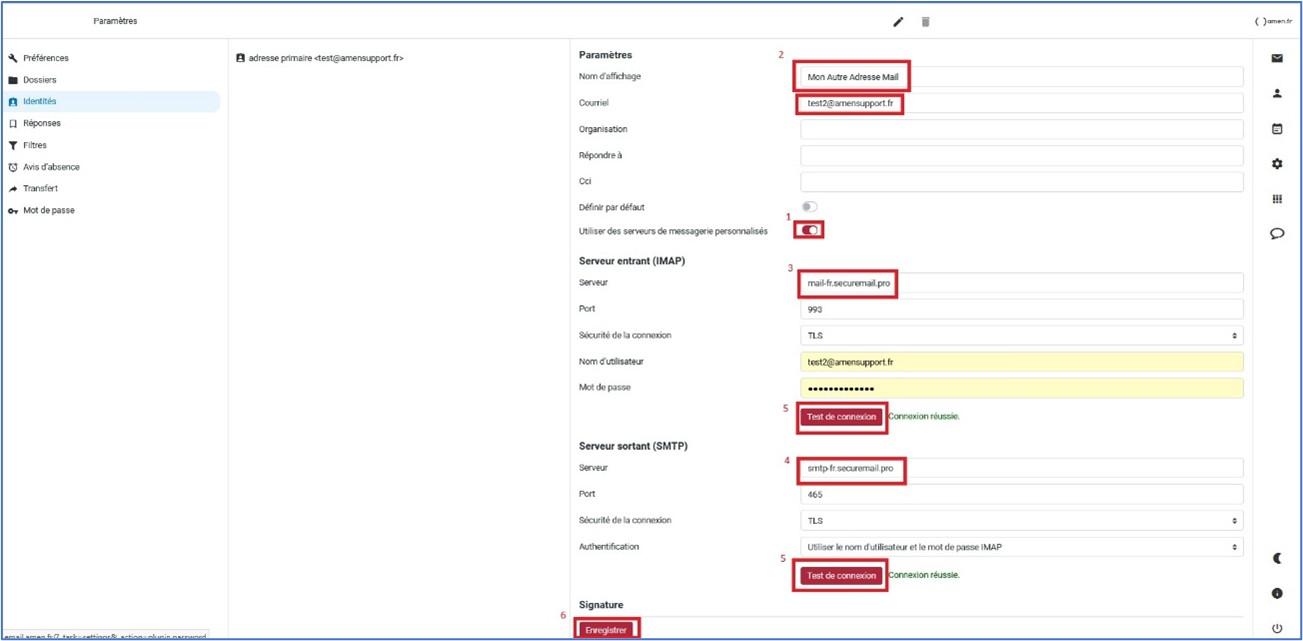
Task: Open Mail via the envelope icon
Action: [x=1277, y=59]
